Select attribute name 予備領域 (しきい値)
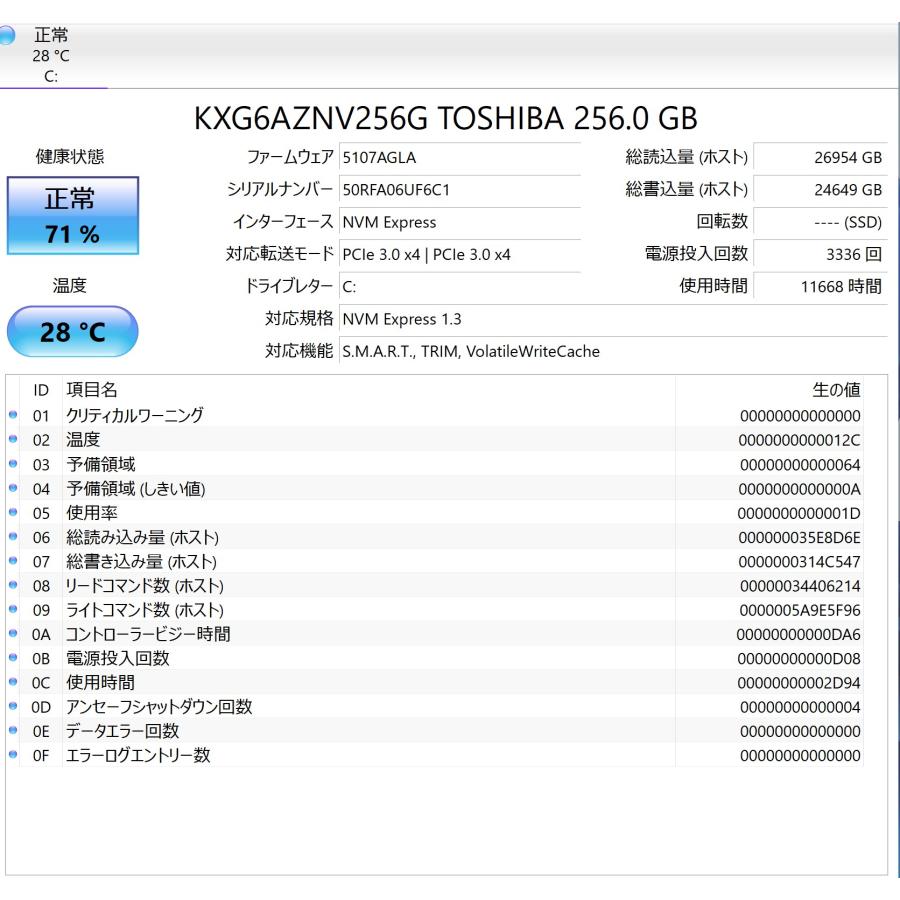 click(x=135, y=488)
